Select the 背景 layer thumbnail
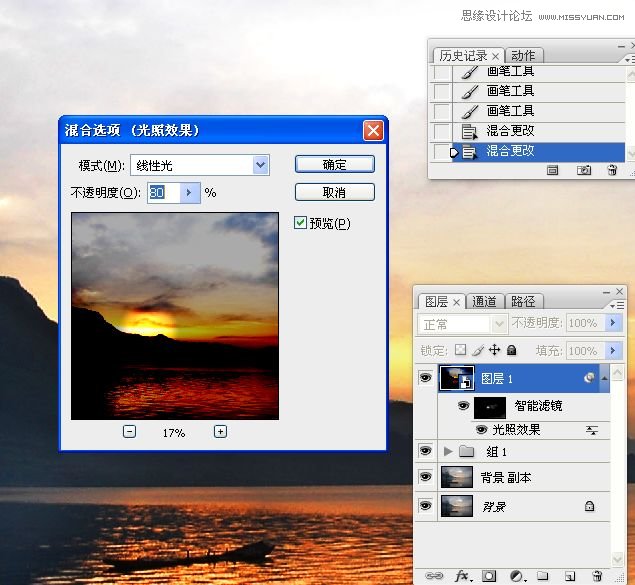635x585 pixels. pos(457,506)
